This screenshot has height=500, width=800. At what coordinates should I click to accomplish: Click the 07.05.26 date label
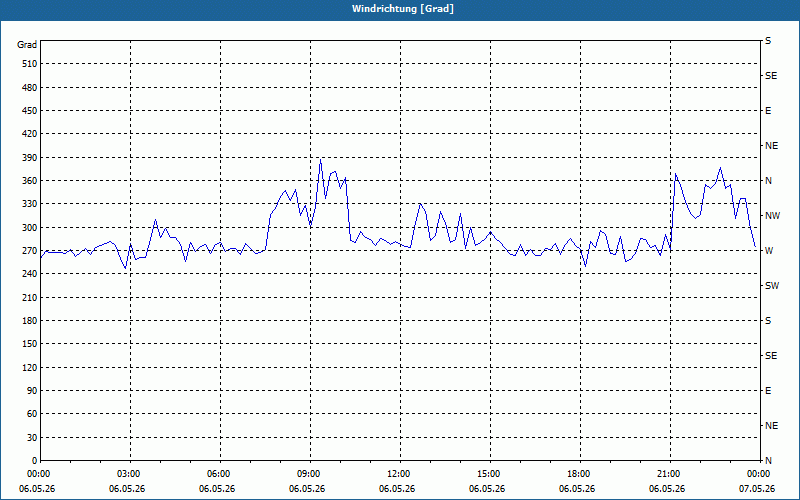[757, 488]
